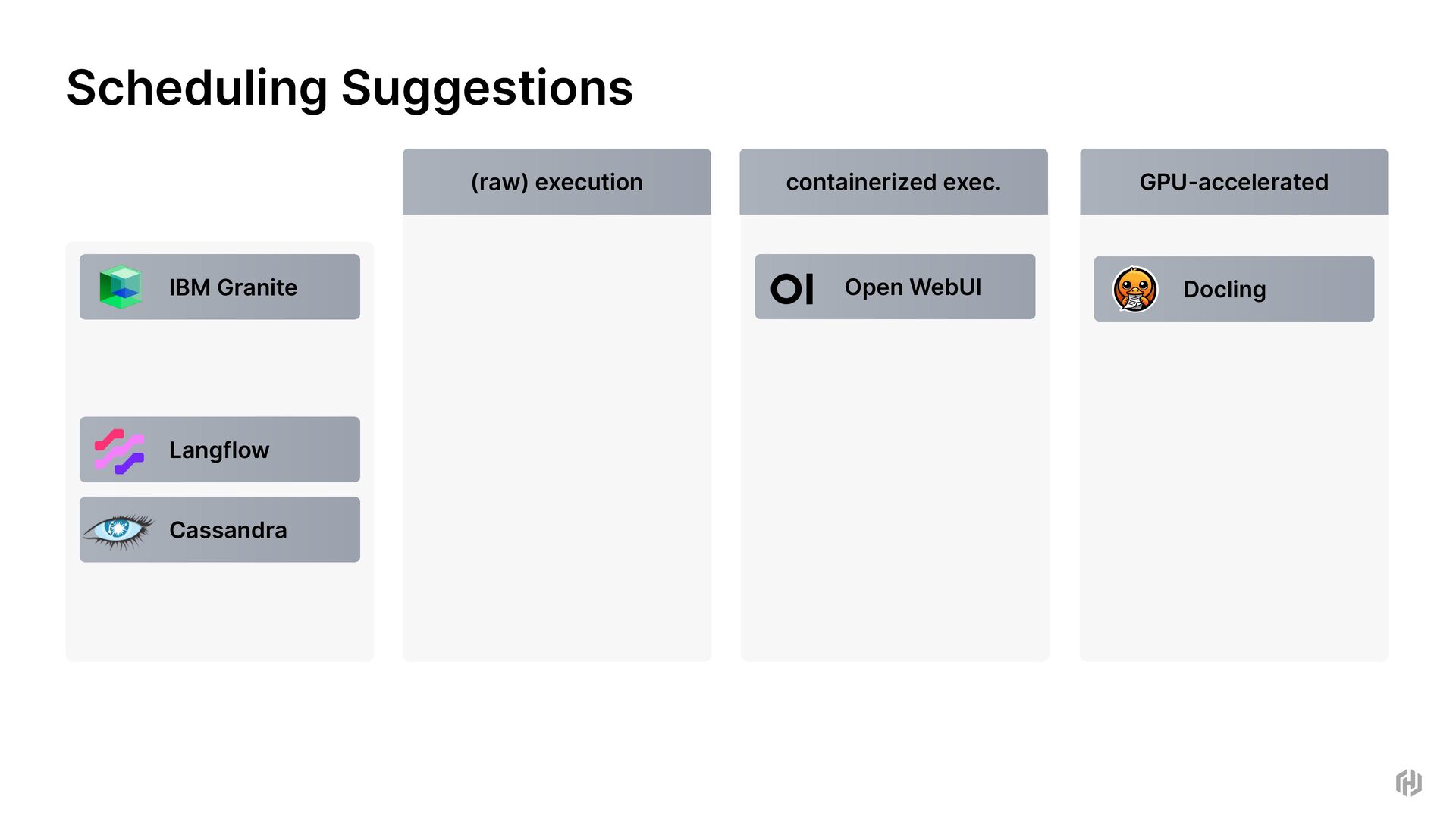Viewport: 1456px width, 819px height.
Task: Click the empty body of the raw execution column
Action: [557, 440]
